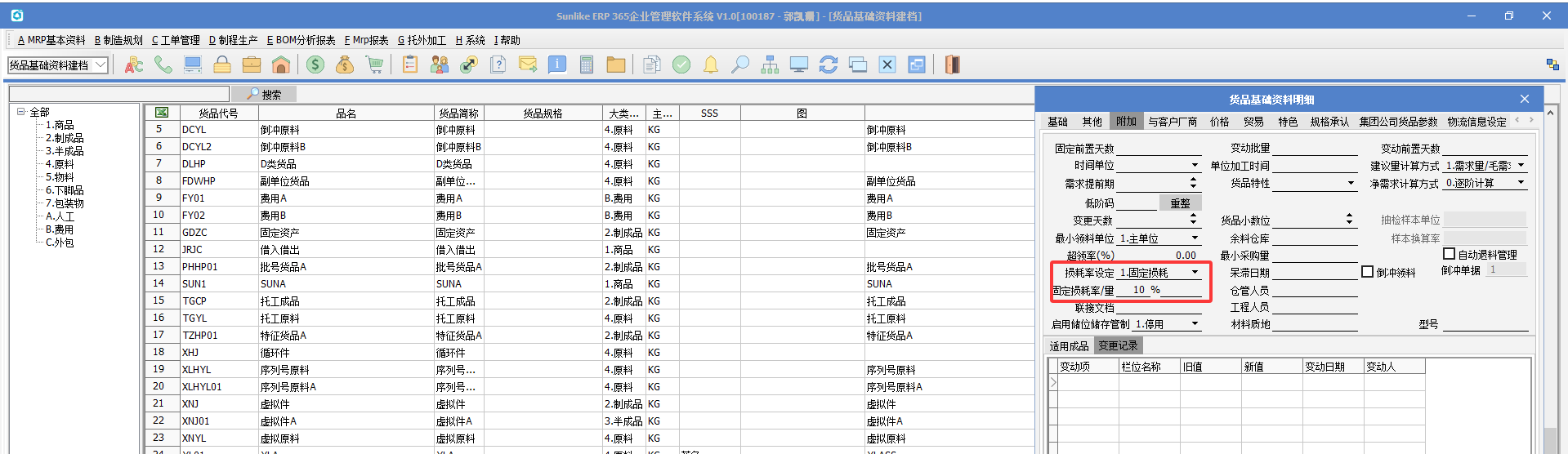
Task: Expand the 最小领料单位 dropdown list
Action: (1195, 238)
